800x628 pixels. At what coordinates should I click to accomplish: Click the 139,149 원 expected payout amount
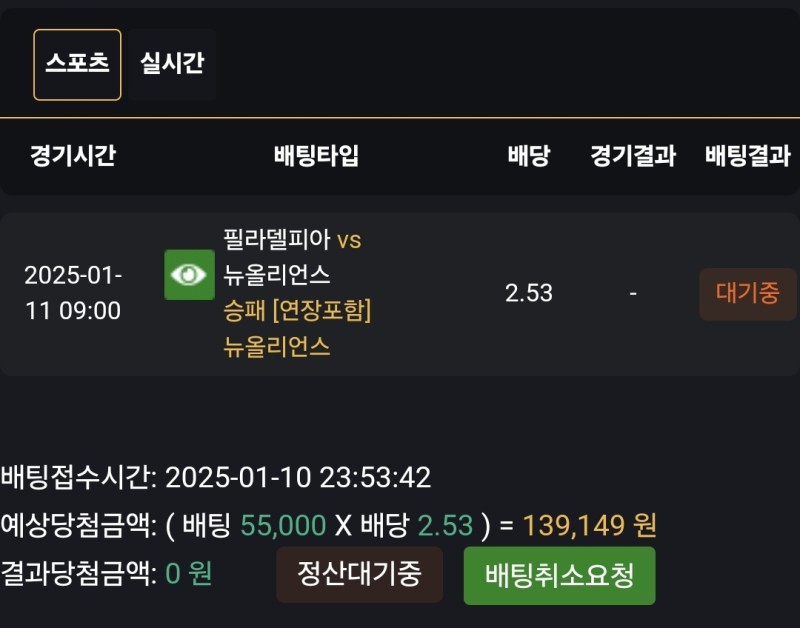coord(589,526)
